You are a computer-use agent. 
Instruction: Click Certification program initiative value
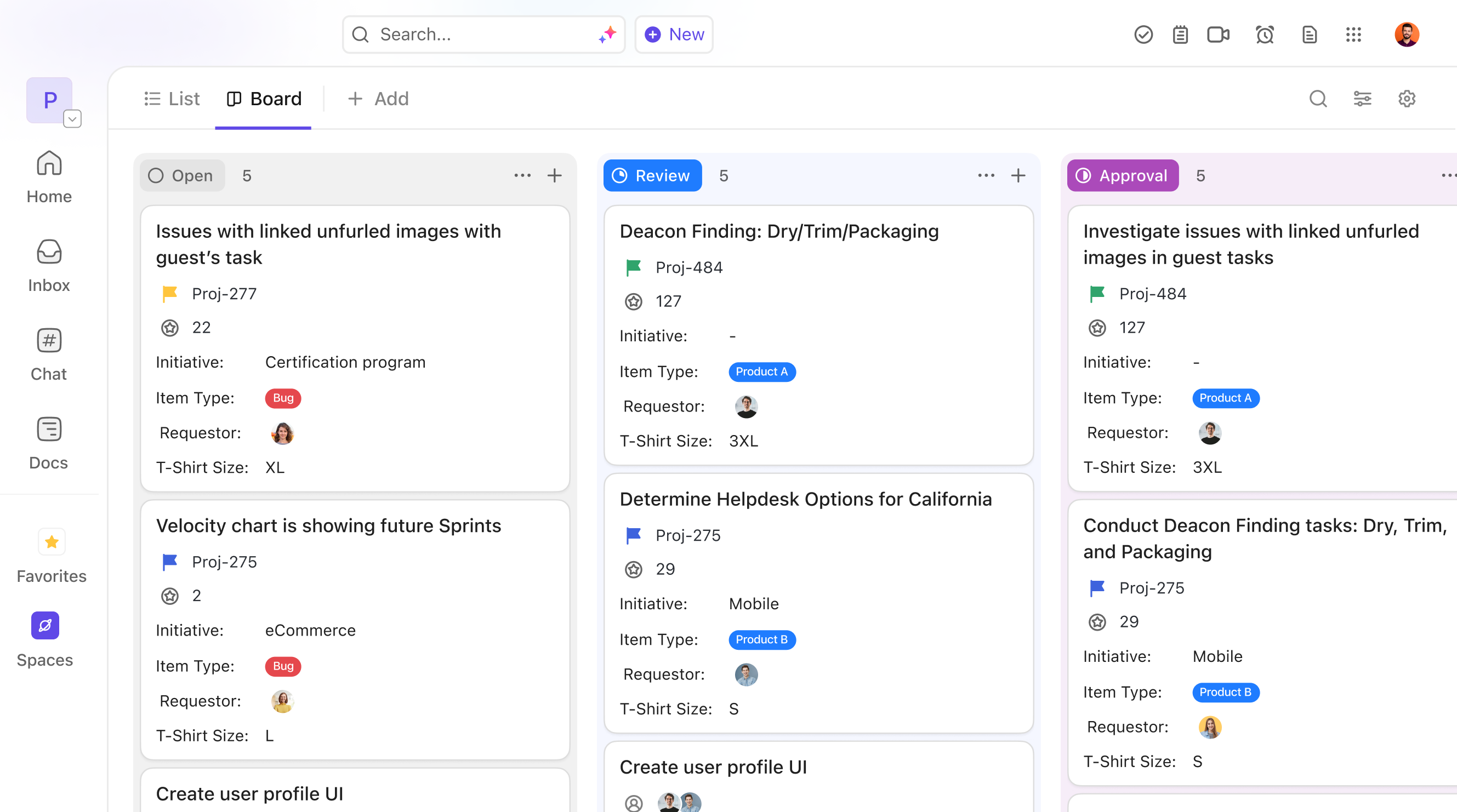tap(345, 362)
